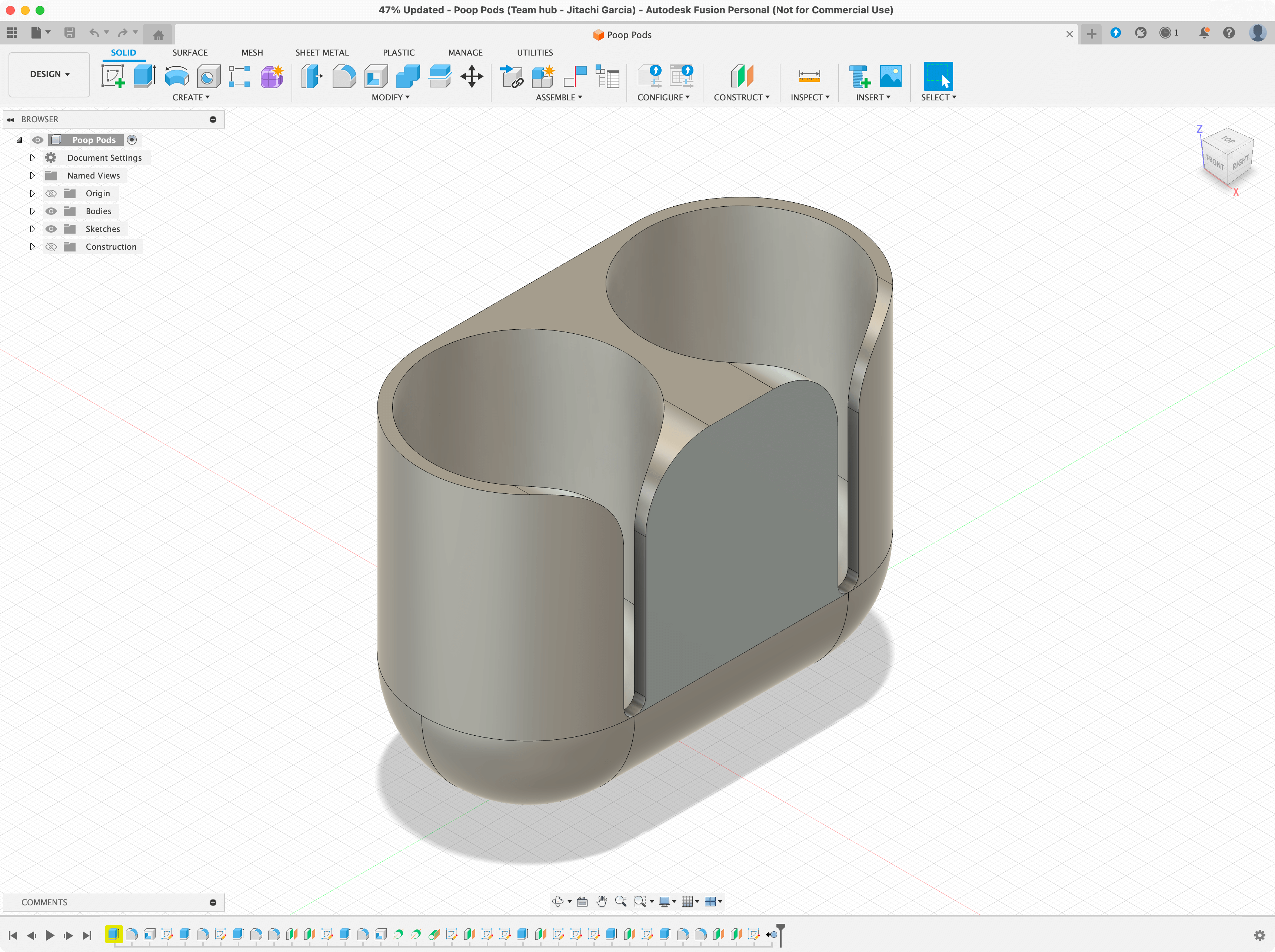The width and height of the screenshot is (1275, 952).
Task: Click the Fillet tool in Modify
Action: coord(344,76)
